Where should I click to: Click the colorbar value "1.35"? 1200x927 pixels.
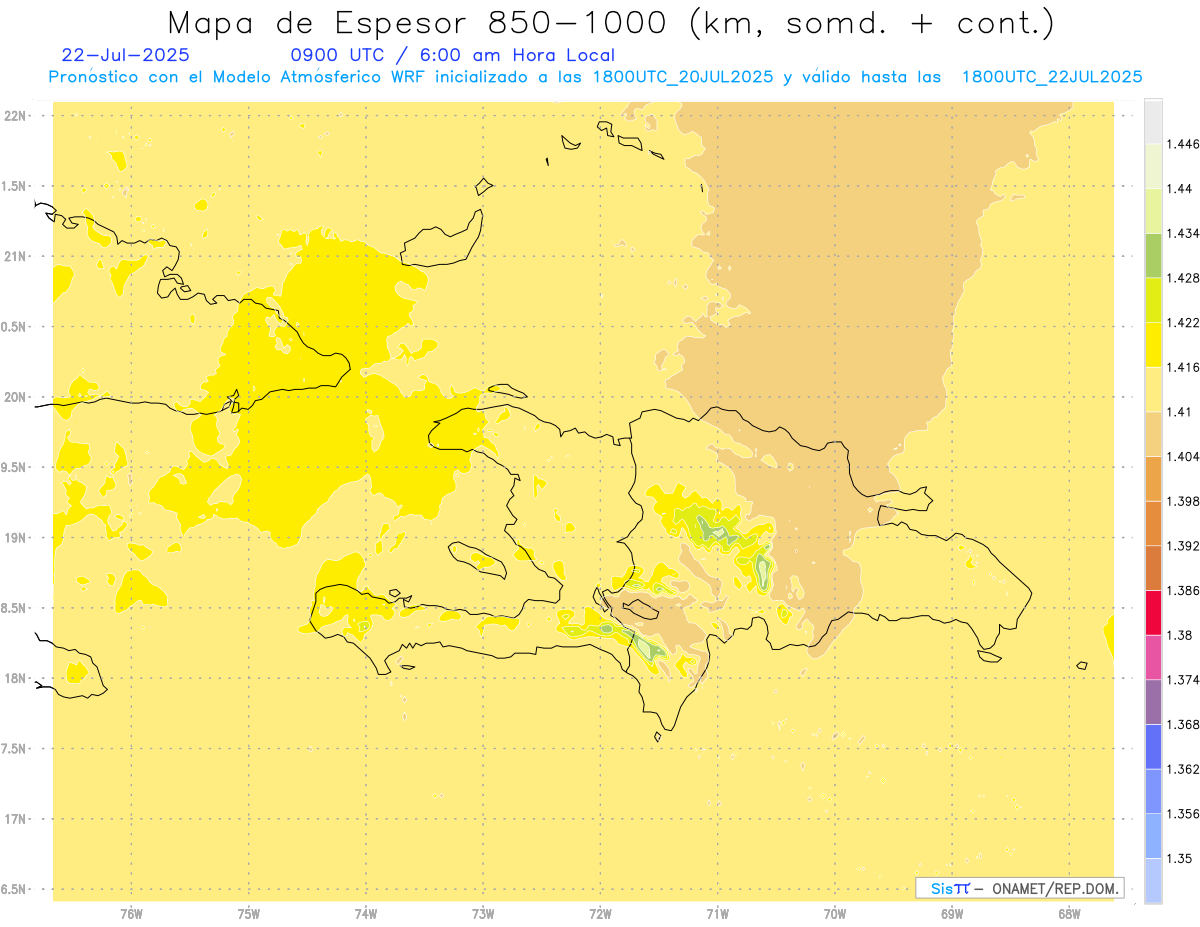click(x=1179, y=858)
